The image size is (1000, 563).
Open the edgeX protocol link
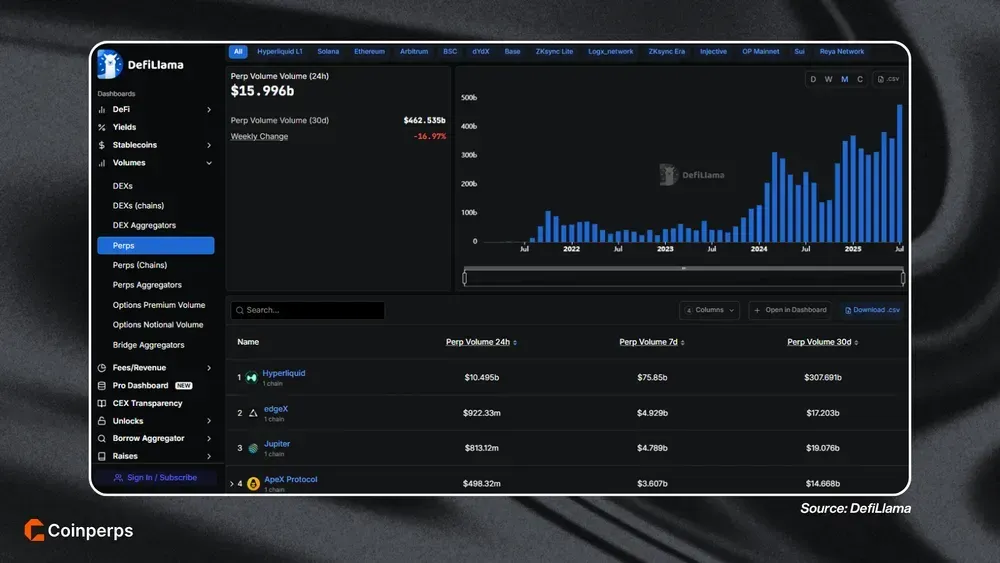pyautogui.click(x=276, y=409)
